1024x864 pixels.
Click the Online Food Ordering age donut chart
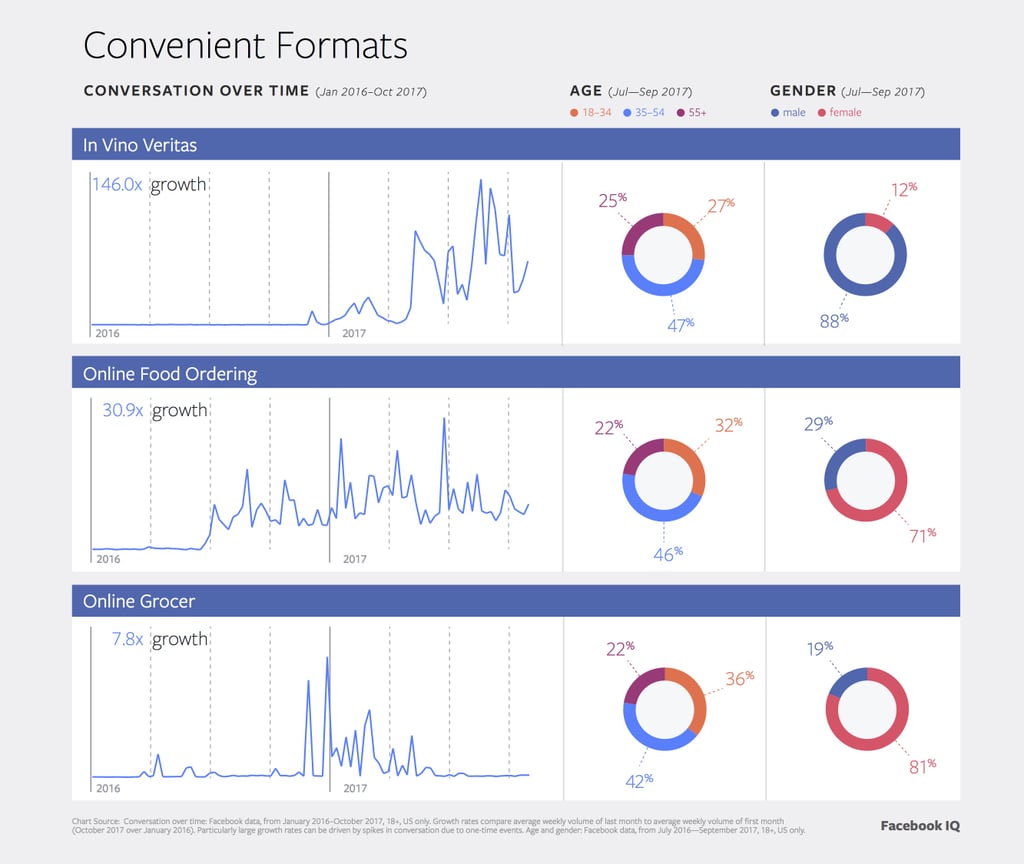[x=663, y=479]
